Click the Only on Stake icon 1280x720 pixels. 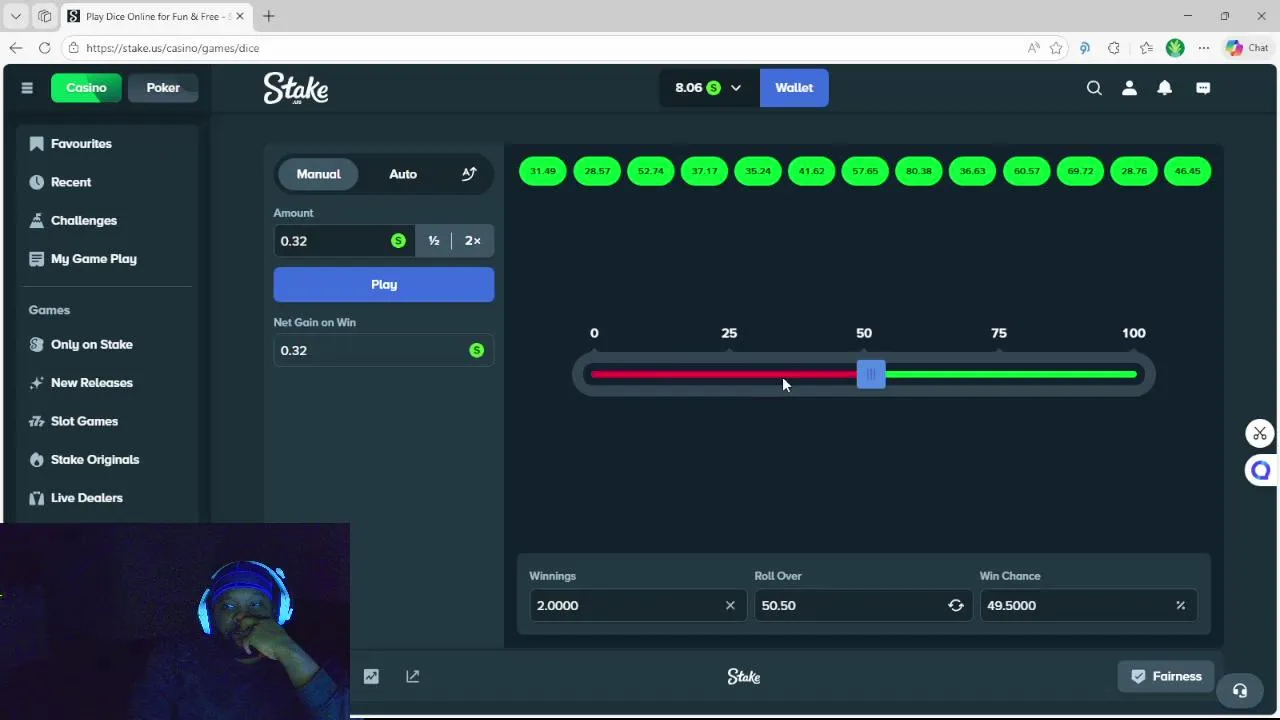pos(37,344)
